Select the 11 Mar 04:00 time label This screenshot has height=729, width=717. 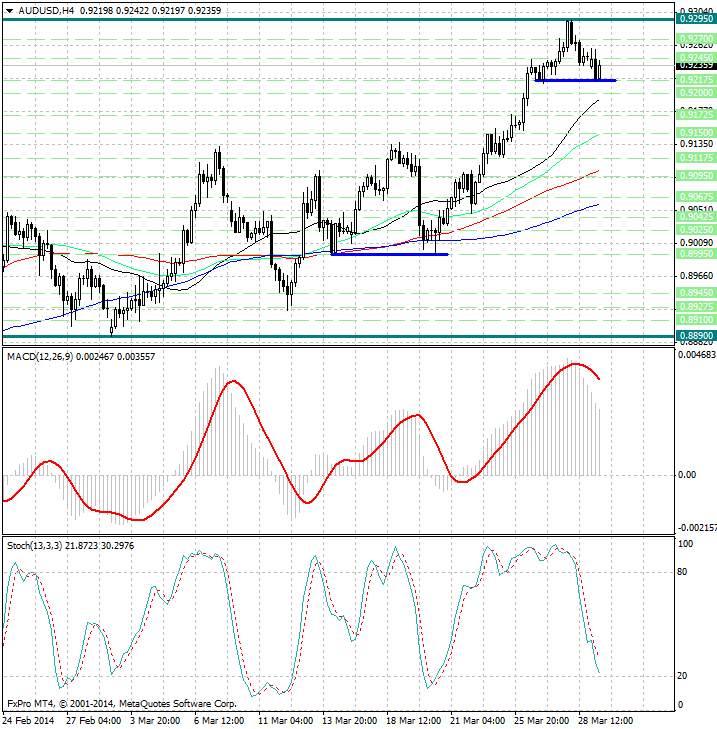tap(285, 721)
